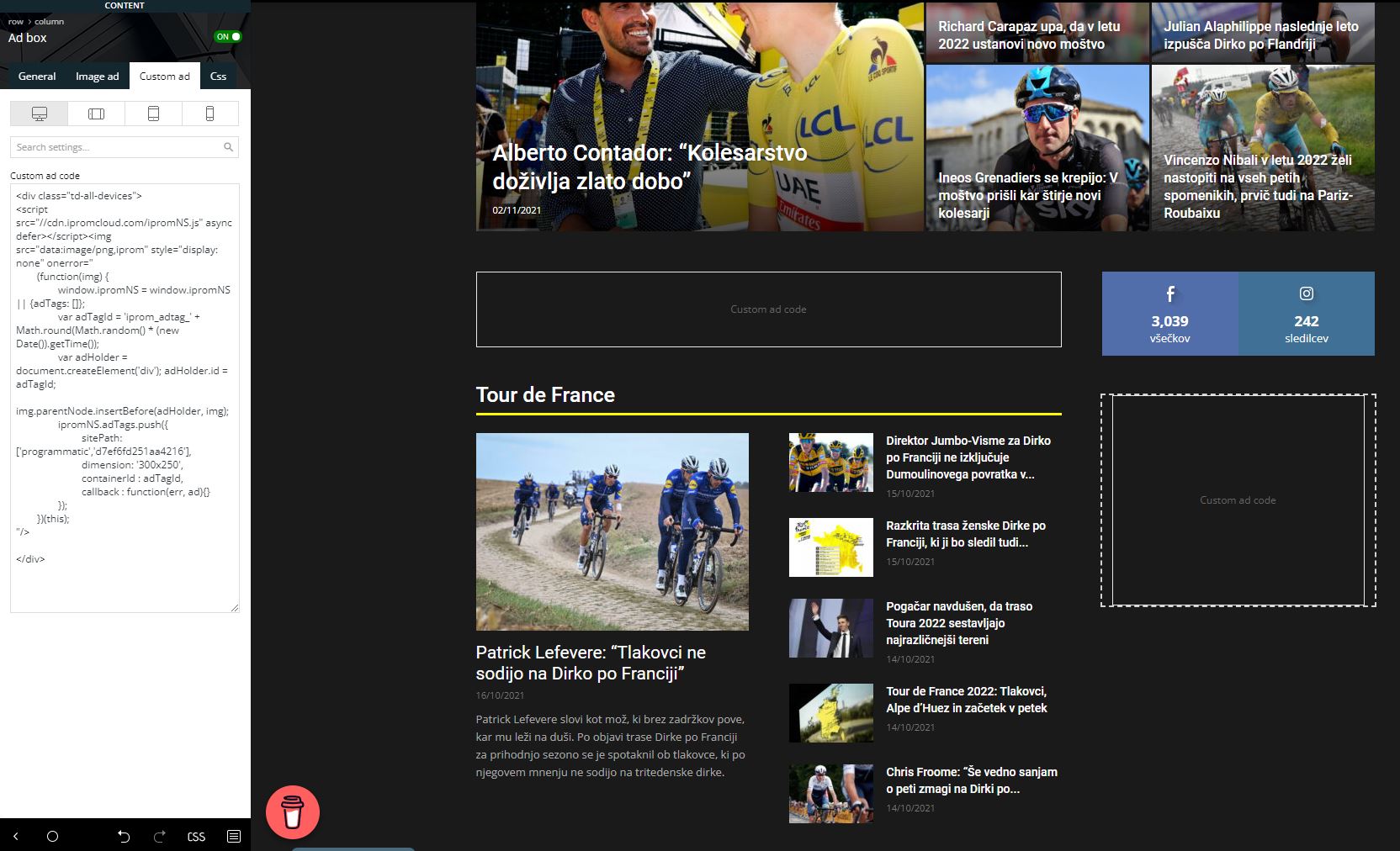Click the redo arrow icon
The width and height of the screenshot is (1400, 851).
[x=160, y=836]
